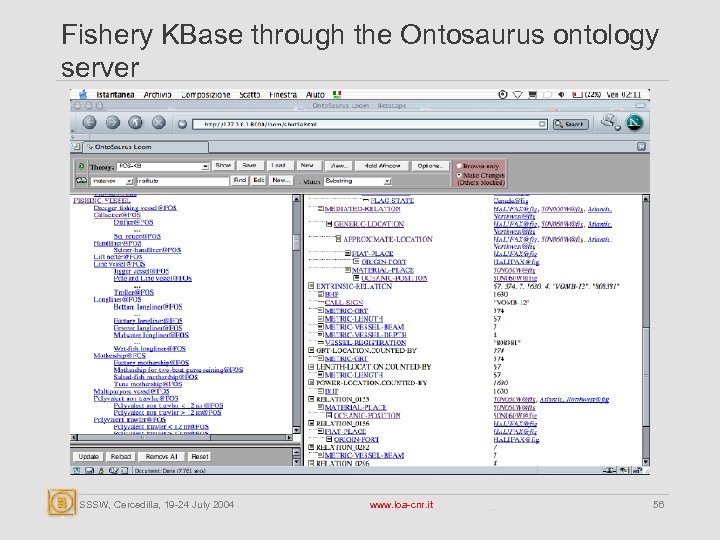Click the Netscape Reload page button
Viewport: 720px width, 540px height.
[x=135, y=123]
